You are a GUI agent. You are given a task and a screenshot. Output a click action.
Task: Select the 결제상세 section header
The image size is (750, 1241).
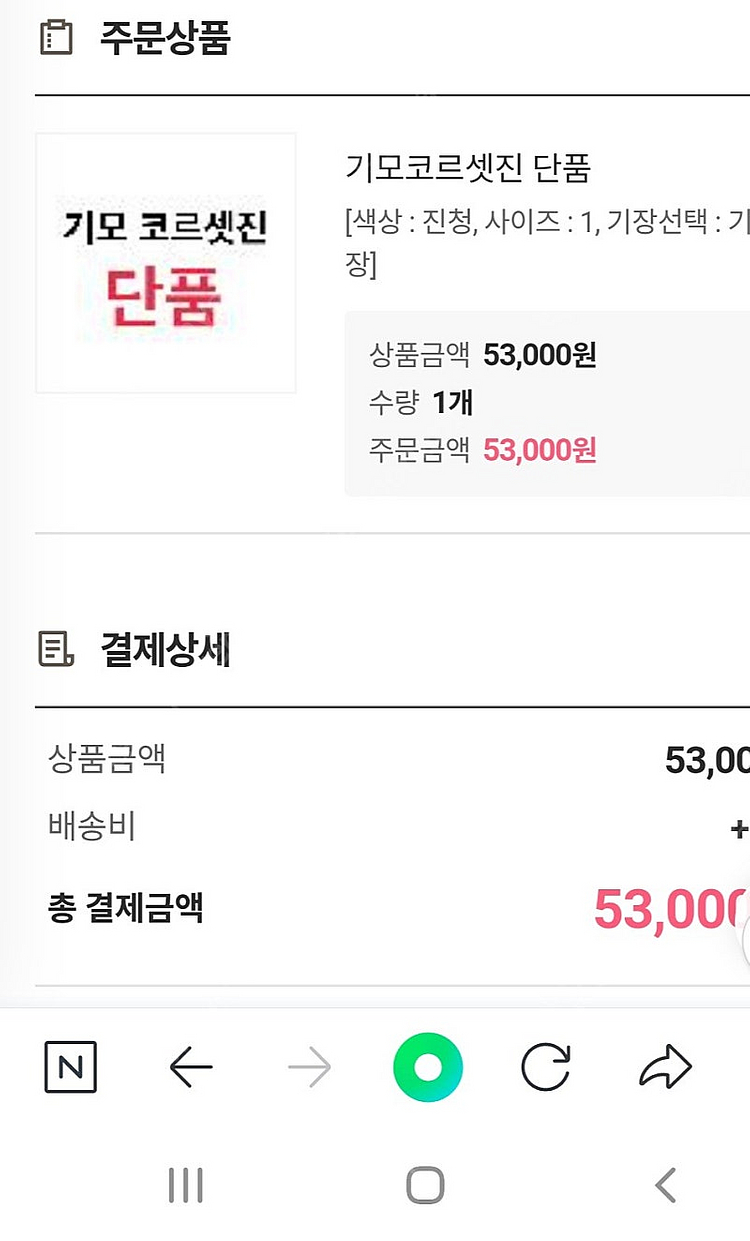pyautogui.click(x=165, y=649)
